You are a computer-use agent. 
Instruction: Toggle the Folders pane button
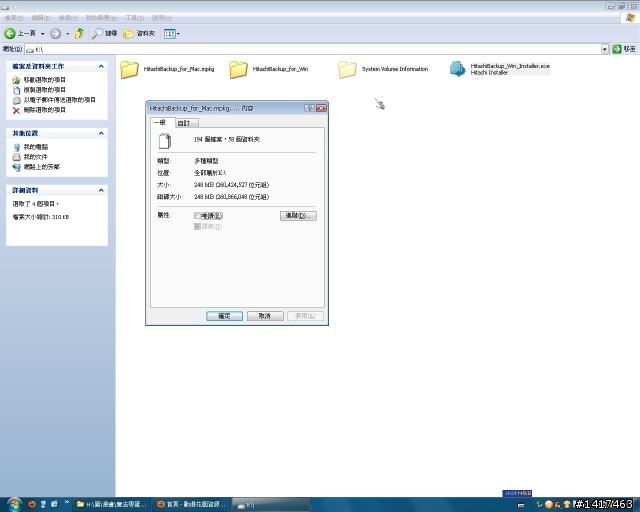coord(139,33)
